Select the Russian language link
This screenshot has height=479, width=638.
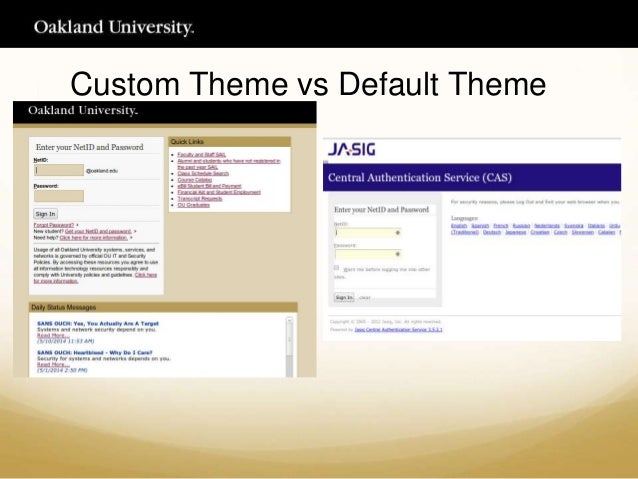(521, 226)
